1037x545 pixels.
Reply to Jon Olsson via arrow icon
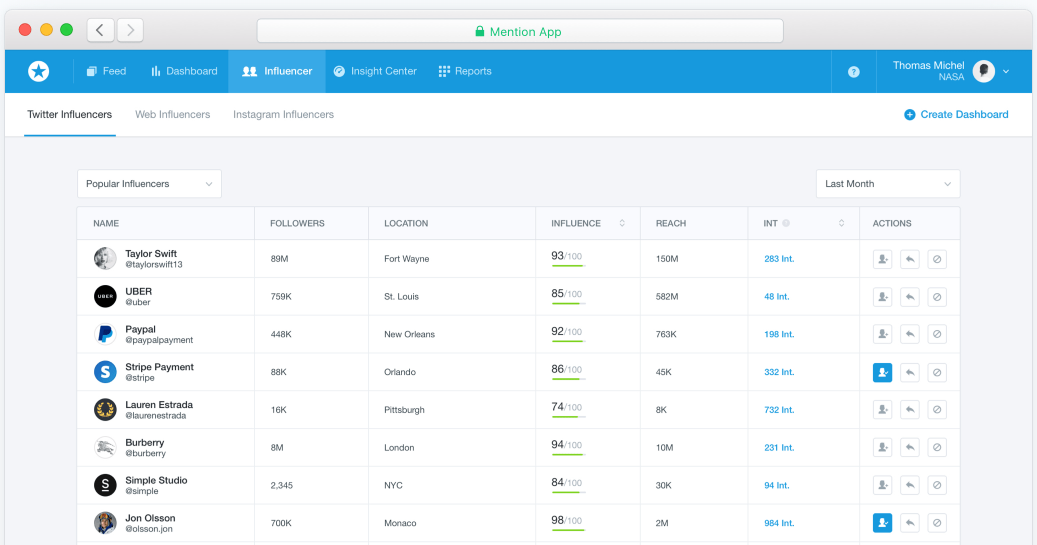click(x=910, y=523)
